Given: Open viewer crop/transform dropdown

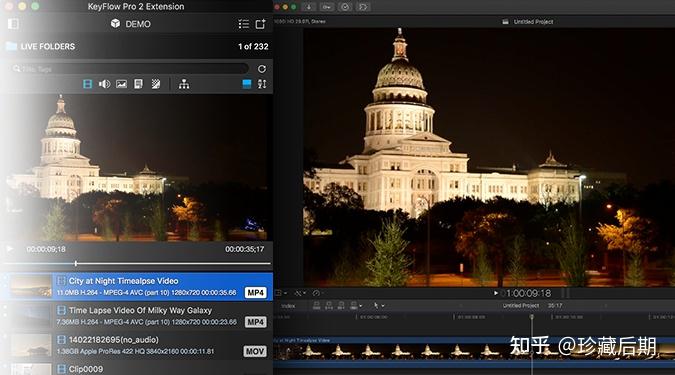Looking at the screenshot, I should click(281, 293).
